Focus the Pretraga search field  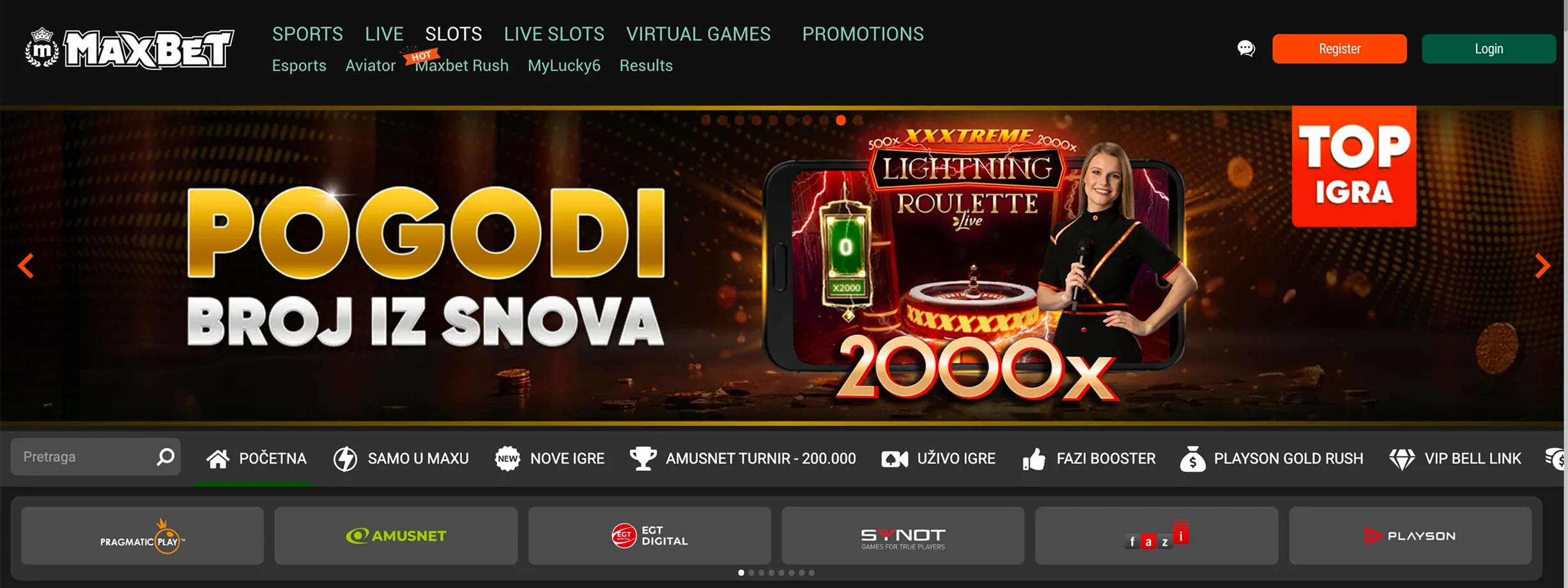coord(95,457)
